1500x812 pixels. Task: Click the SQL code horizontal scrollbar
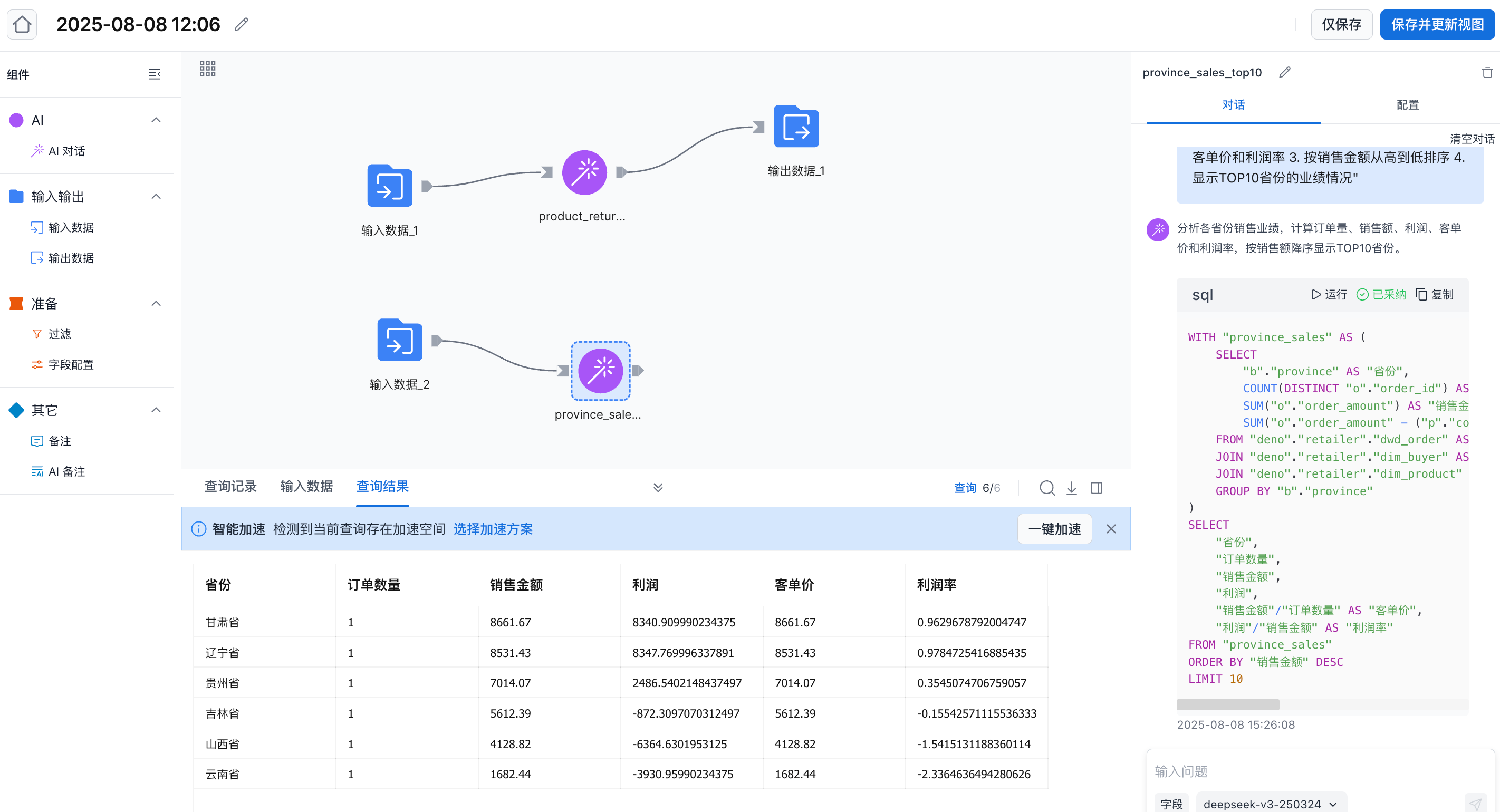tap(1227, 704)
